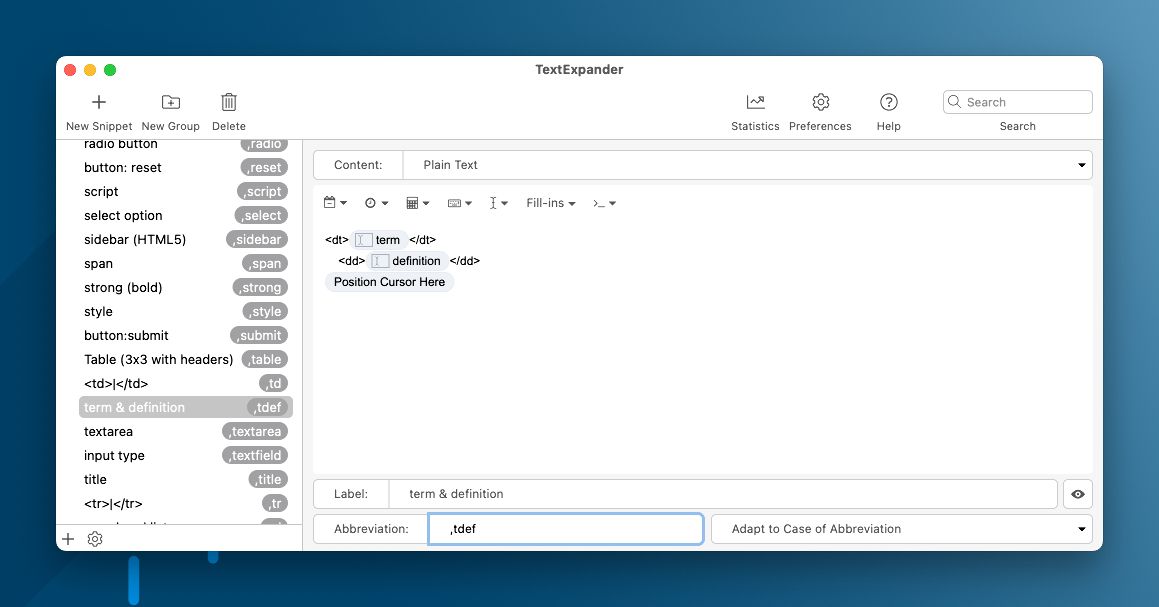
Task: Expand the Content type dropdown
Action: 747,165
